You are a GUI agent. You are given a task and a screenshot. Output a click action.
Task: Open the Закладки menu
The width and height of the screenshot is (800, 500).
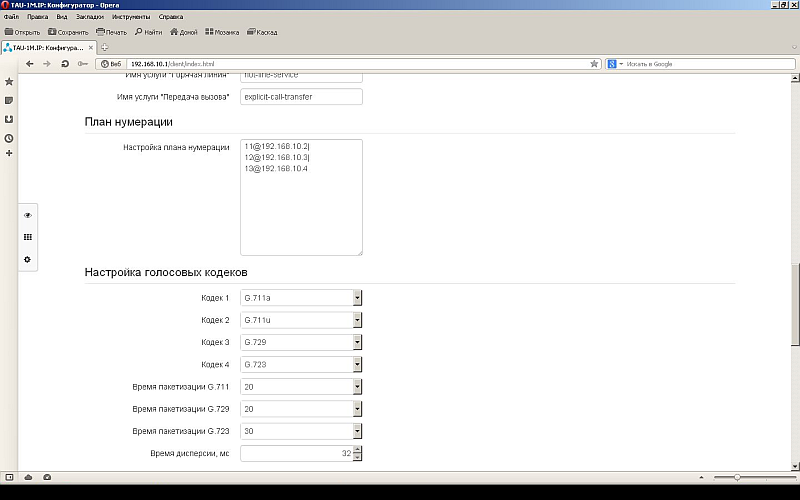tap(90, 17)
